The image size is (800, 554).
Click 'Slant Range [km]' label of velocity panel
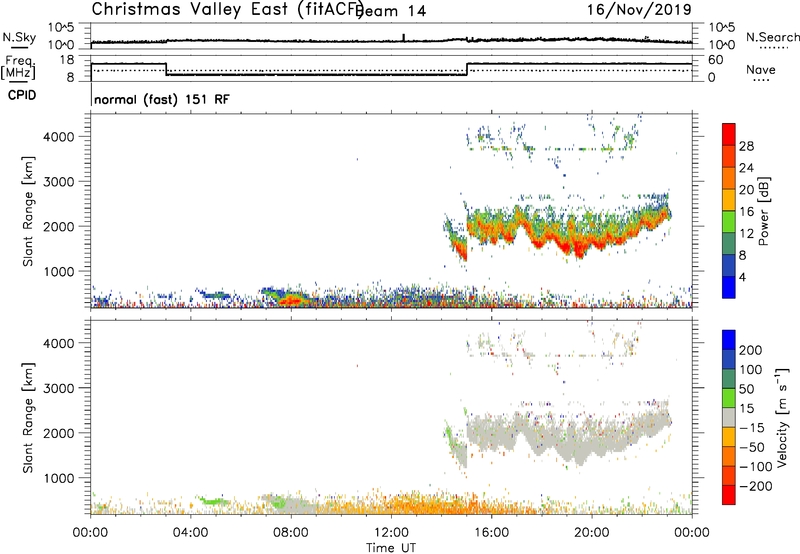28,418
